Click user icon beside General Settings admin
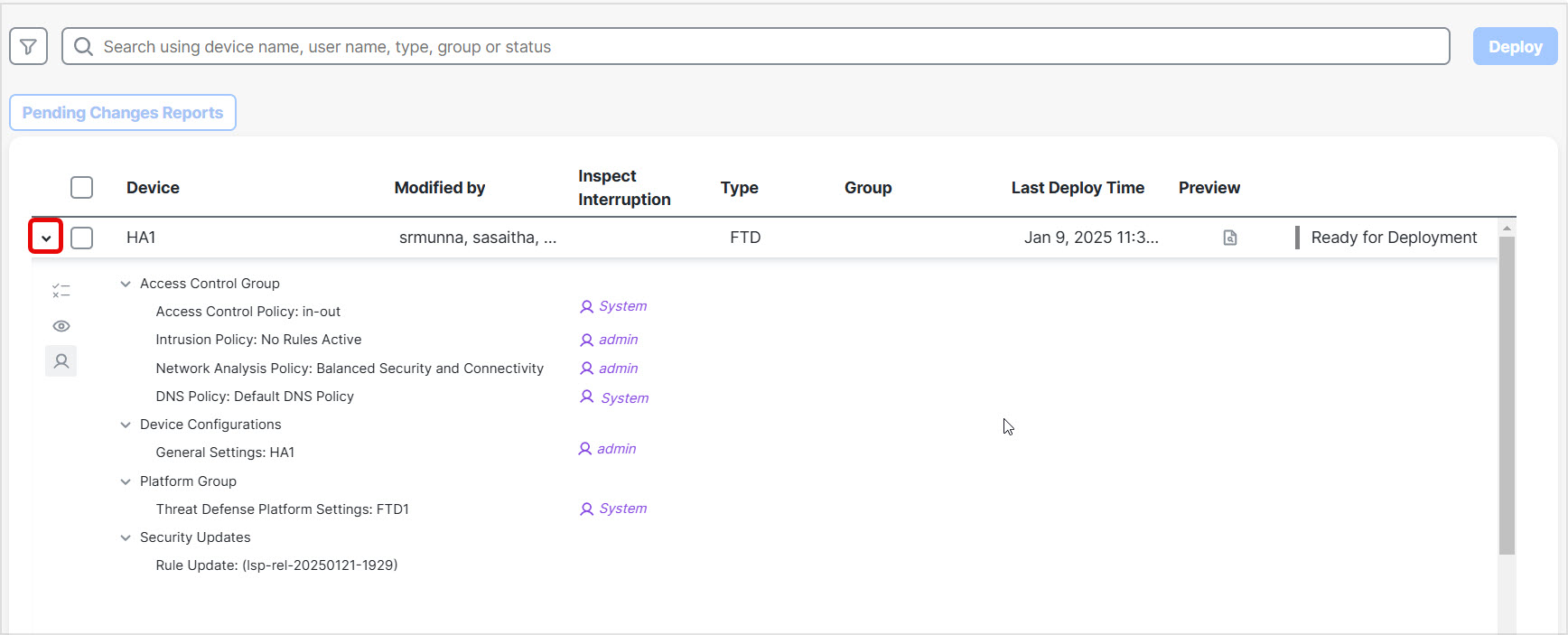 (x=584, y=449)
